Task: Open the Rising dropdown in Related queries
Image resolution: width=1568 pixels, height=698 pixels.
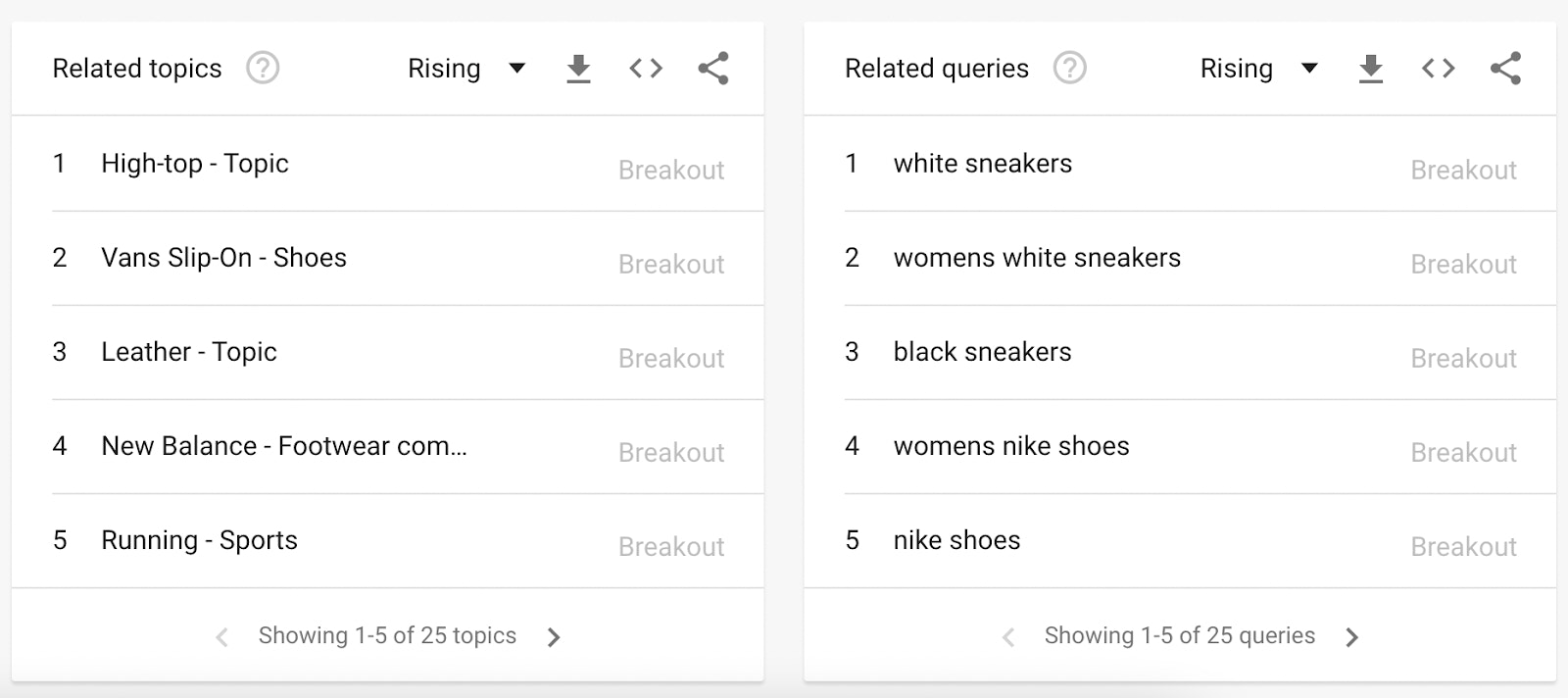Action: click(x=1258, y=68)
